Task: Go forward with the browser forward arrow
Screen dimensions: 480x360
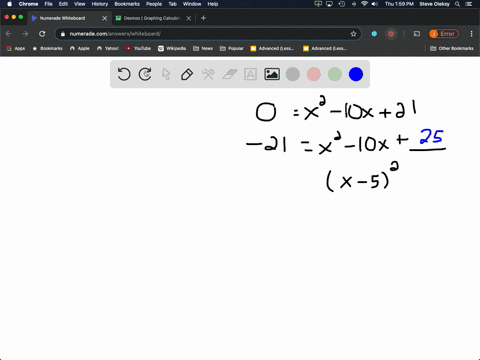Action: (25, 34)
